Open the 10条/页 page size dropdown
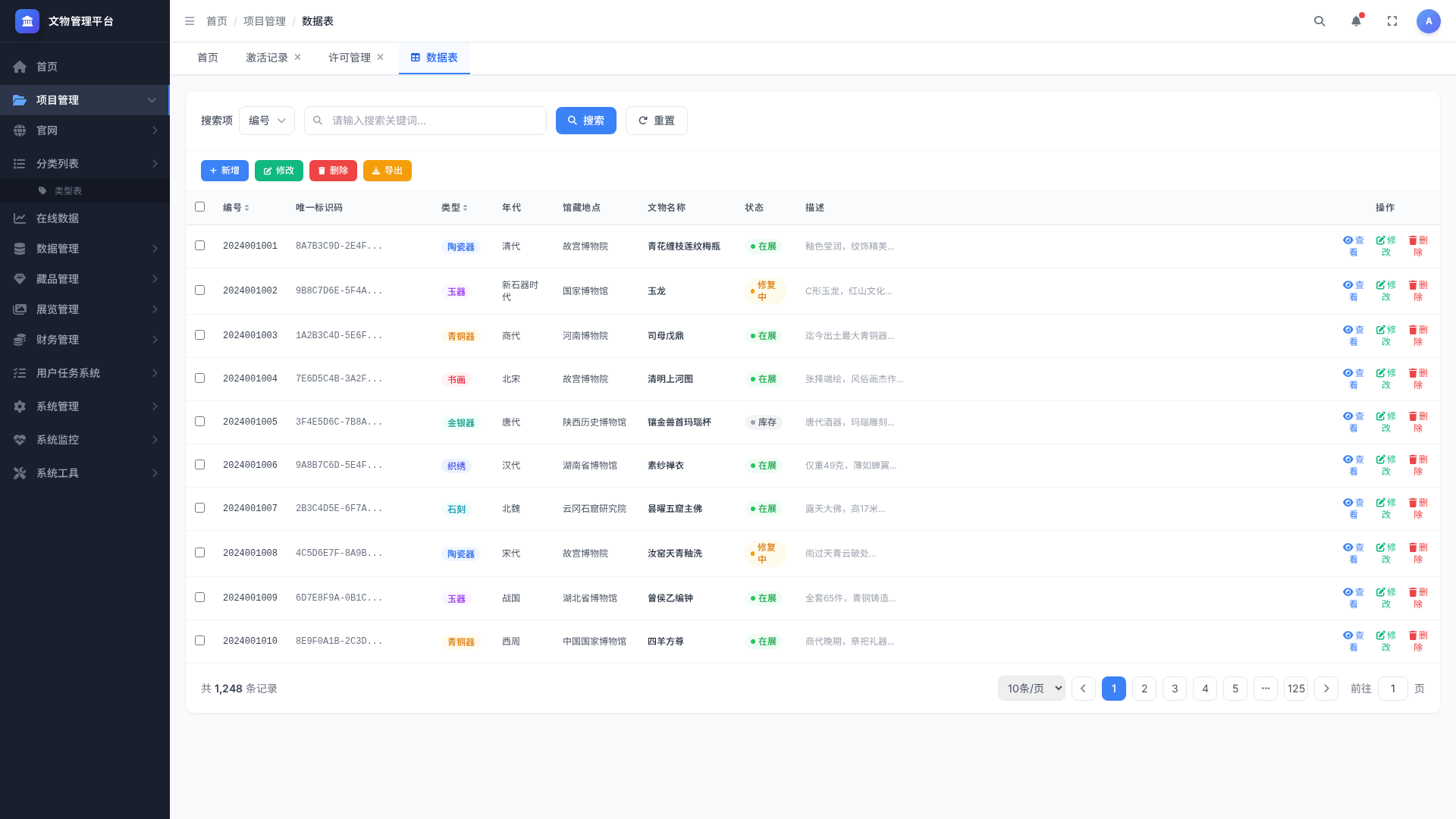Image resolution: width=1456 pixels, height=819 pixels. (x=1031, y=689)
